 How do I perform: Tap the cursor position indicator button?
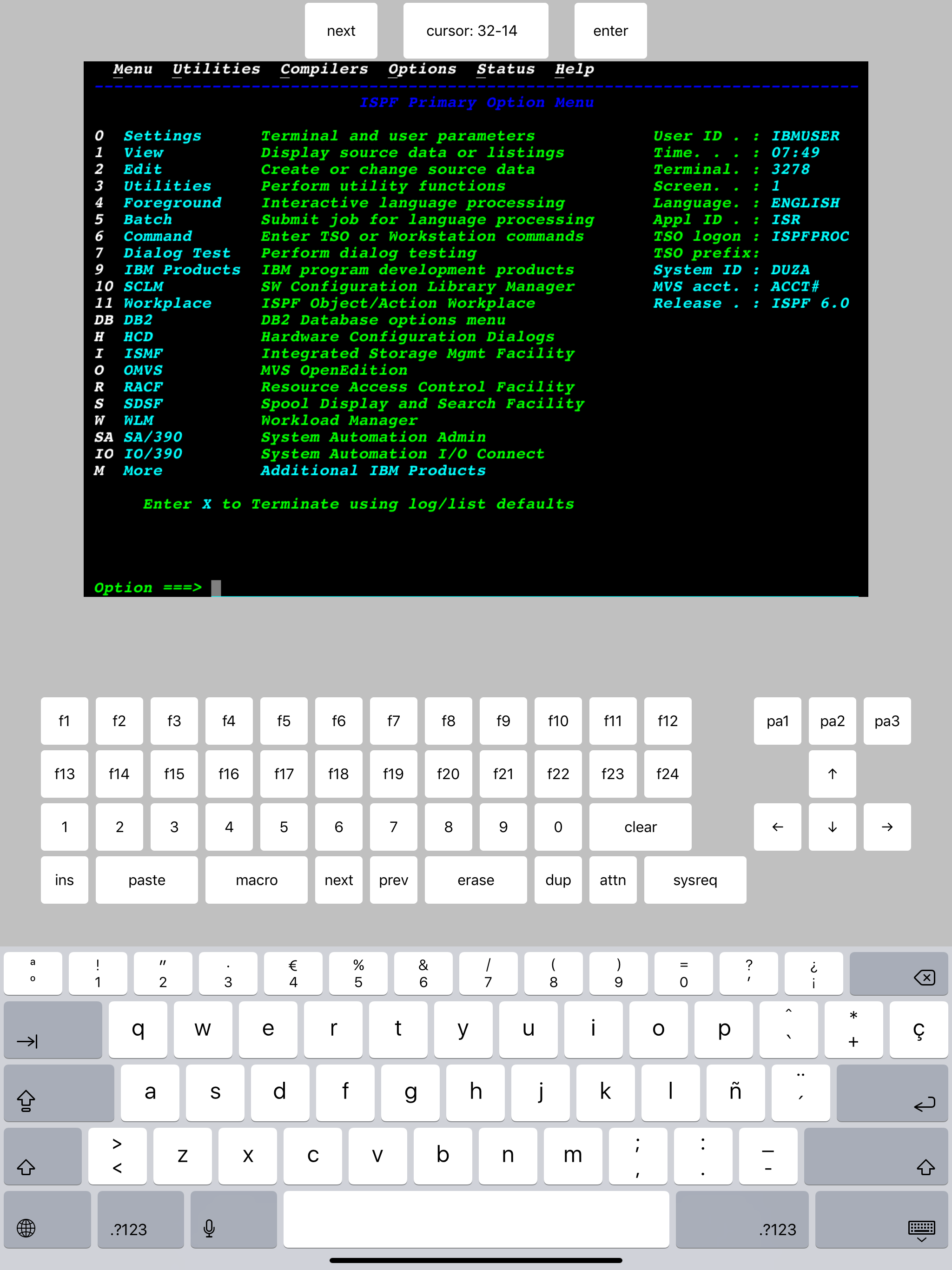[476, 30]
